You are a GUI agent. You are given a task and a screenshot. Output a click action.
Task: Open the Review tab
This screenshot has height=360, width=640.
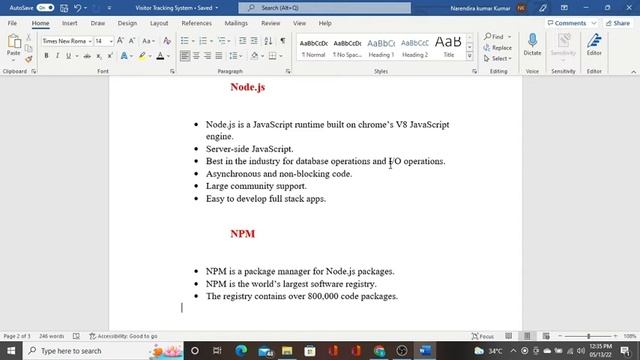pyautogui.click(x=270, y=23)
